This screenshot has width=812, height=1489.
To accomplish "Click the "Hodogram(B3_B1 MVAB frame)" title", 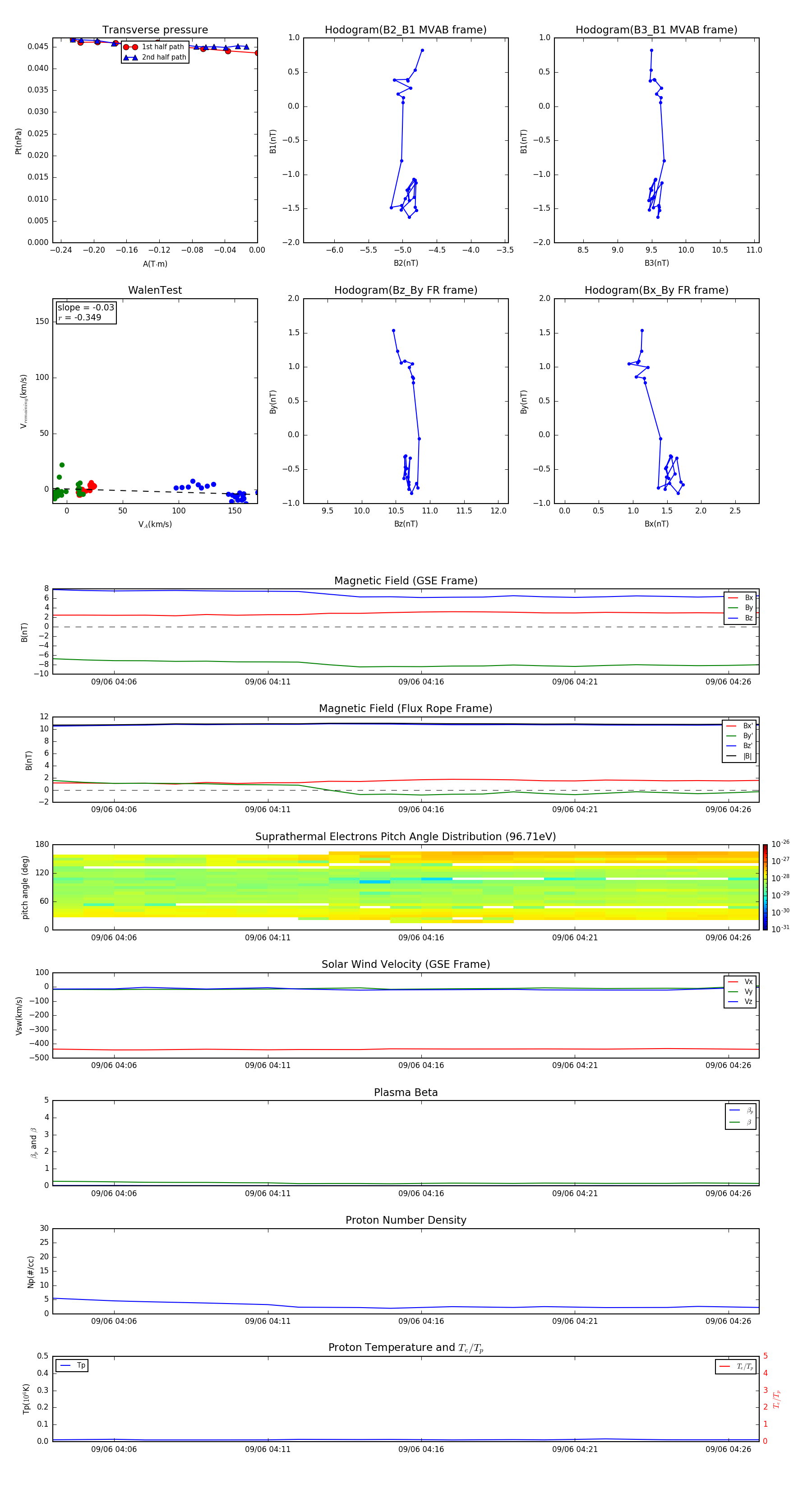I will [656, 29].
